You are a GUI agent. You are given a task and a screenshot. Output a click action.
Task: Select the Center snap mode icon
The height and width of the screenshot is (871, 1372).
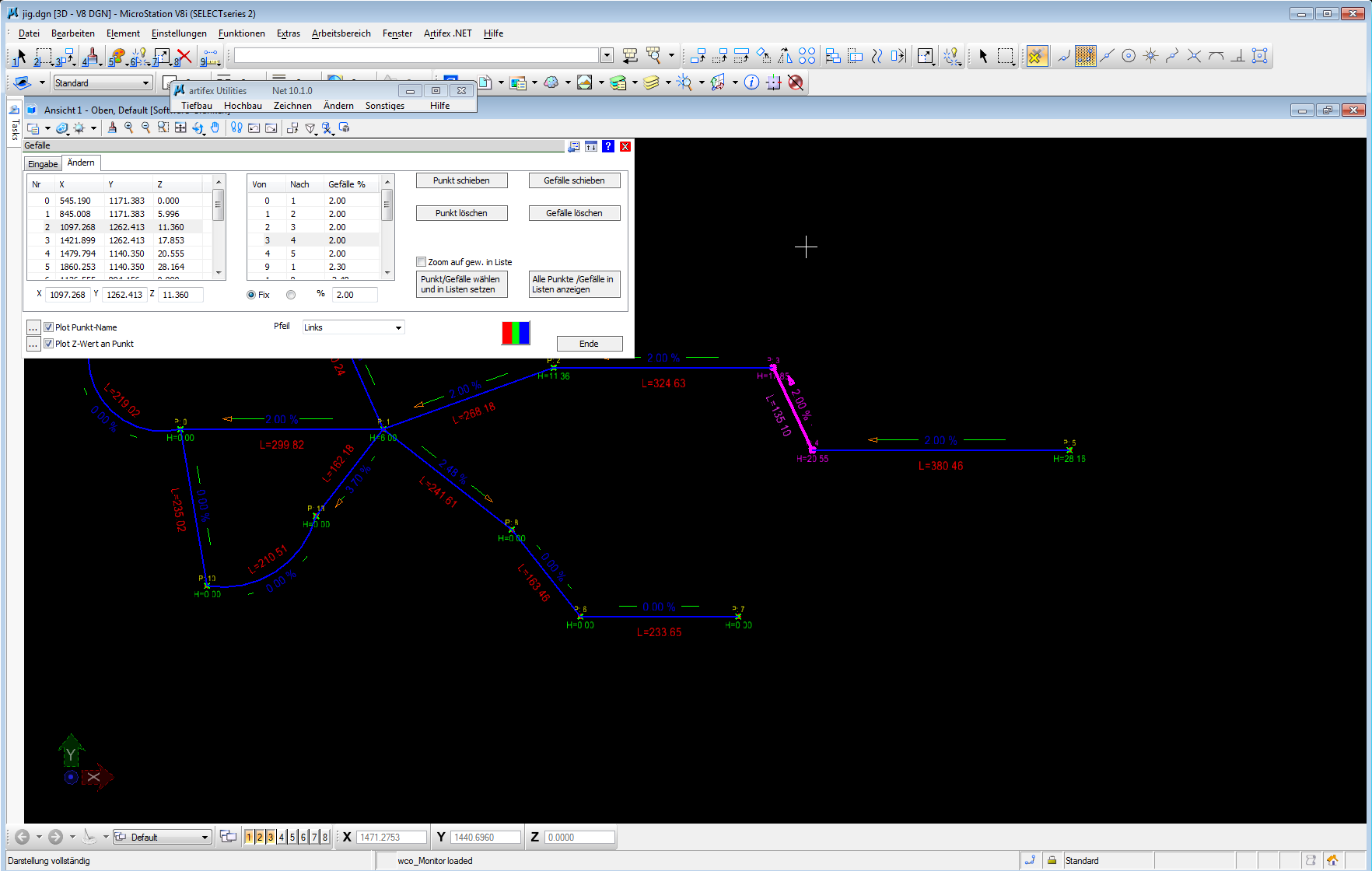click(1129, 56)
